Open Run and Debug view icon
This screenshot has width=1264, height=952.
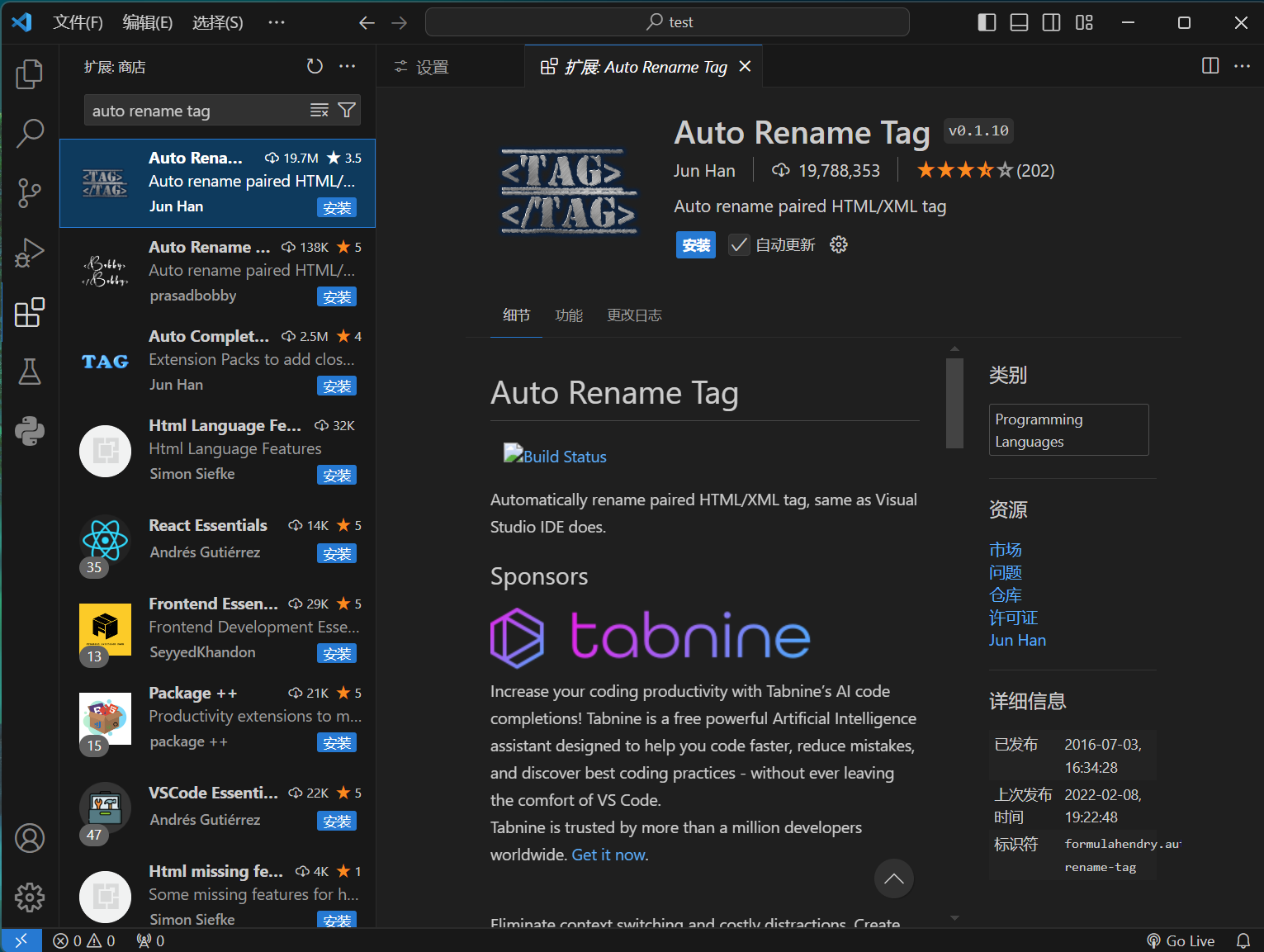tap(30, 252)
